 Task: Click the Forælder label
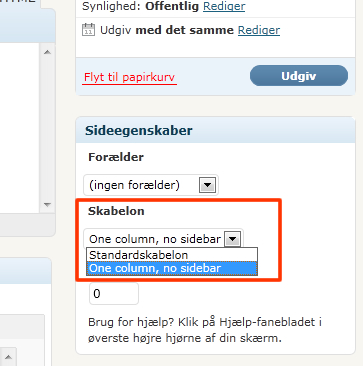click(x=116, y=157)
